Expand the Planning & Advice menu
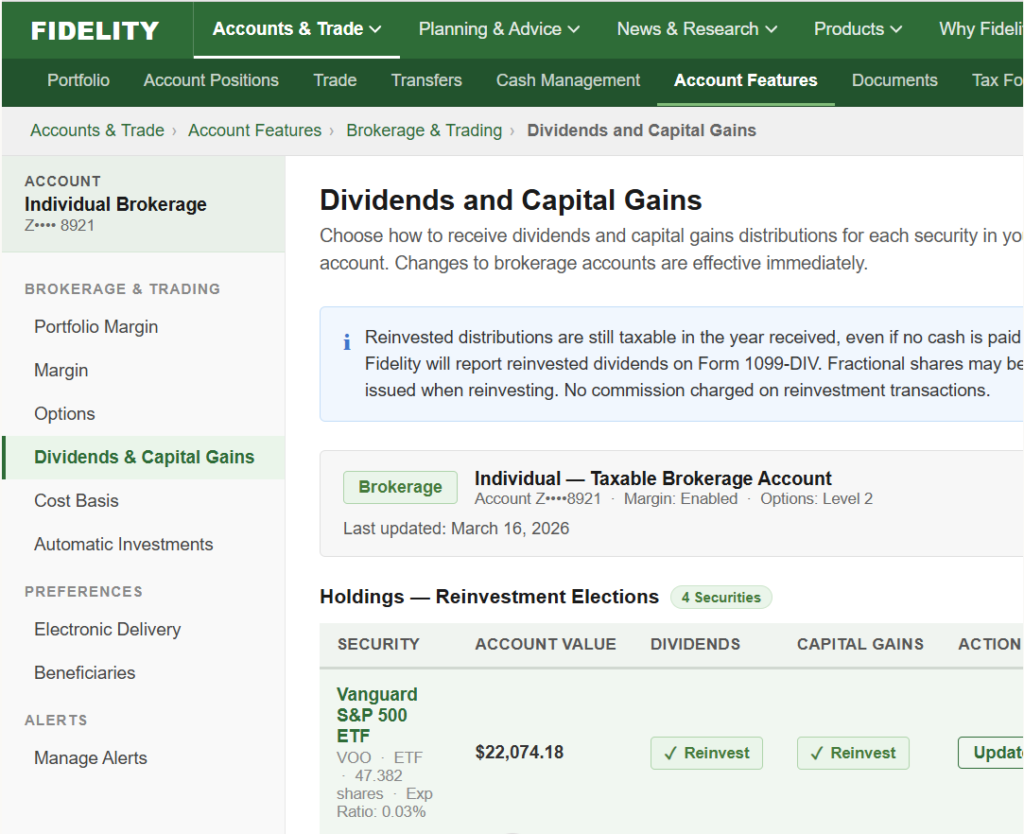The width and height of the screenshot is (1024, 834). pyautogui.click(x=499, y=29)
